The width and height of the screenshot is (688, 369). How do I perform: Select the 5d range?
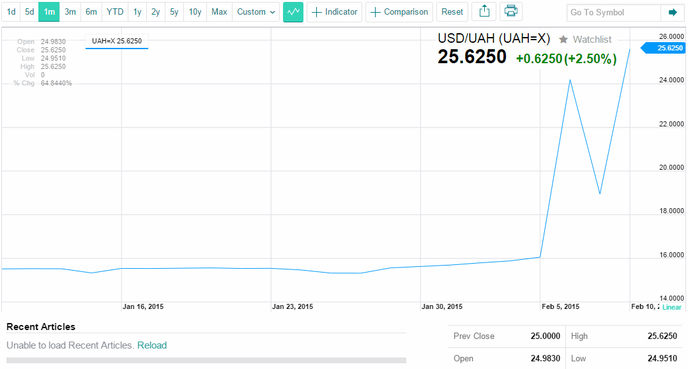(29, 12)
